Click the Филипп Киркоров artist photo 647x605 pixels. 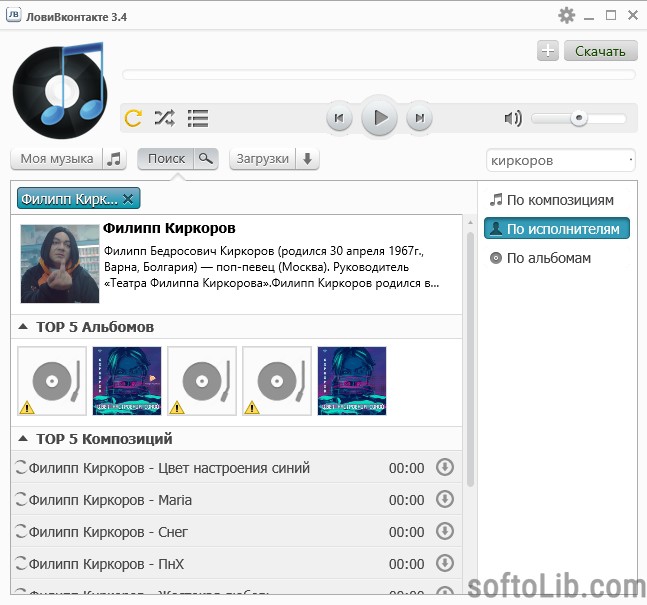click(x=60, y=264)
